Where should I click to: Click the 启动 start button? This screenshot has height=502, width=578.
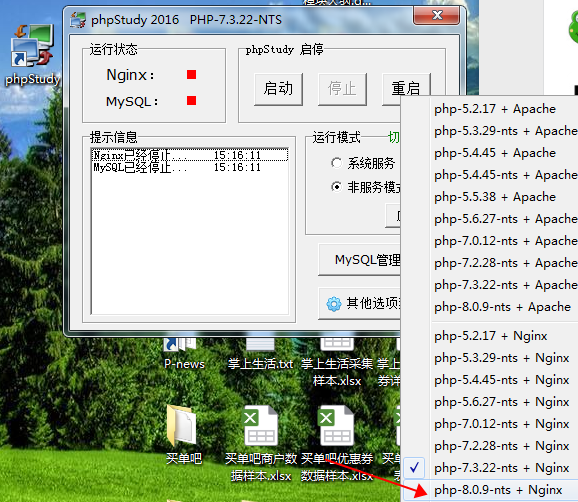278,89
